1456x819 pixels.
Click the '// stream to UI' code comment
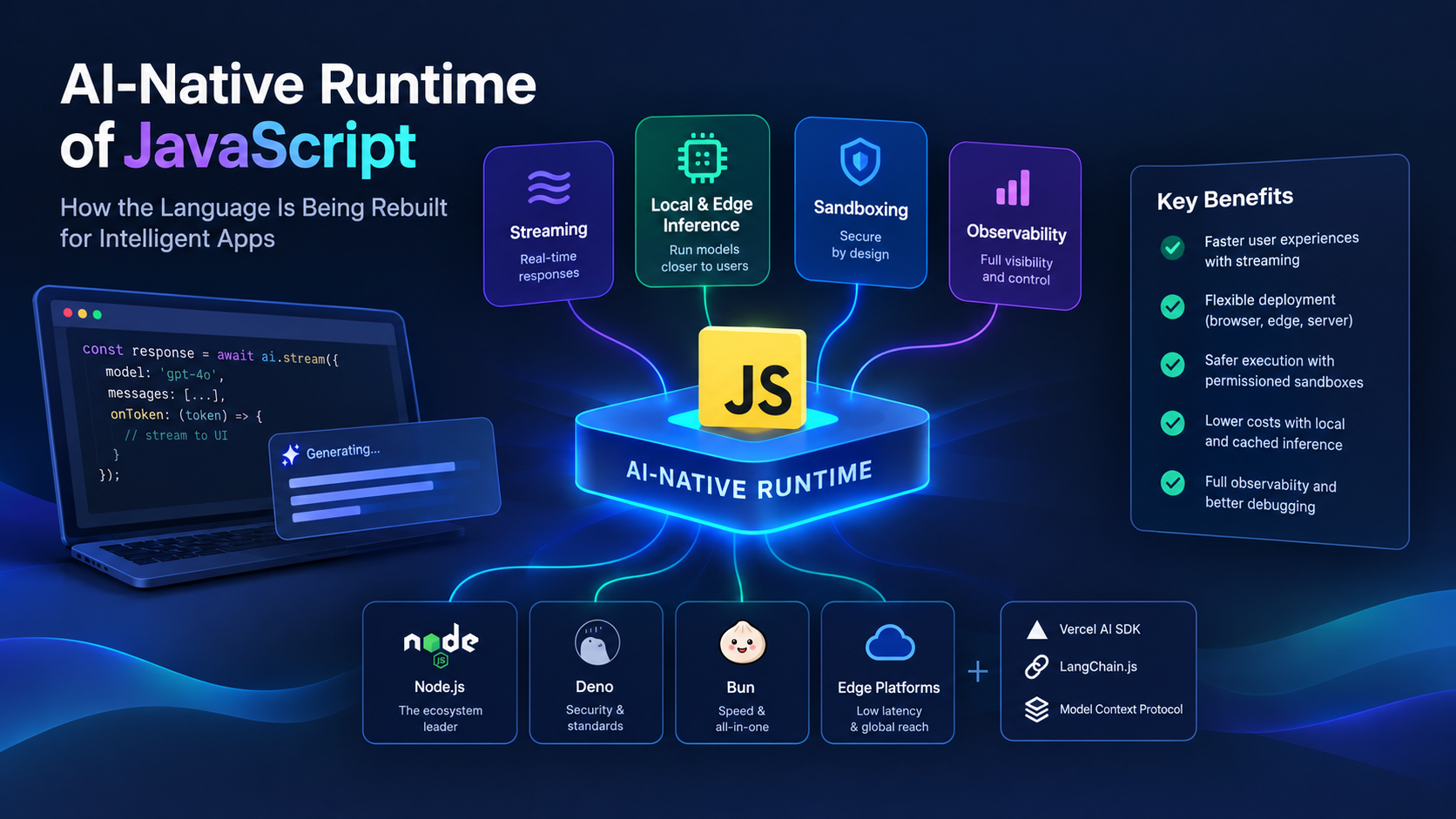point(176,435)
